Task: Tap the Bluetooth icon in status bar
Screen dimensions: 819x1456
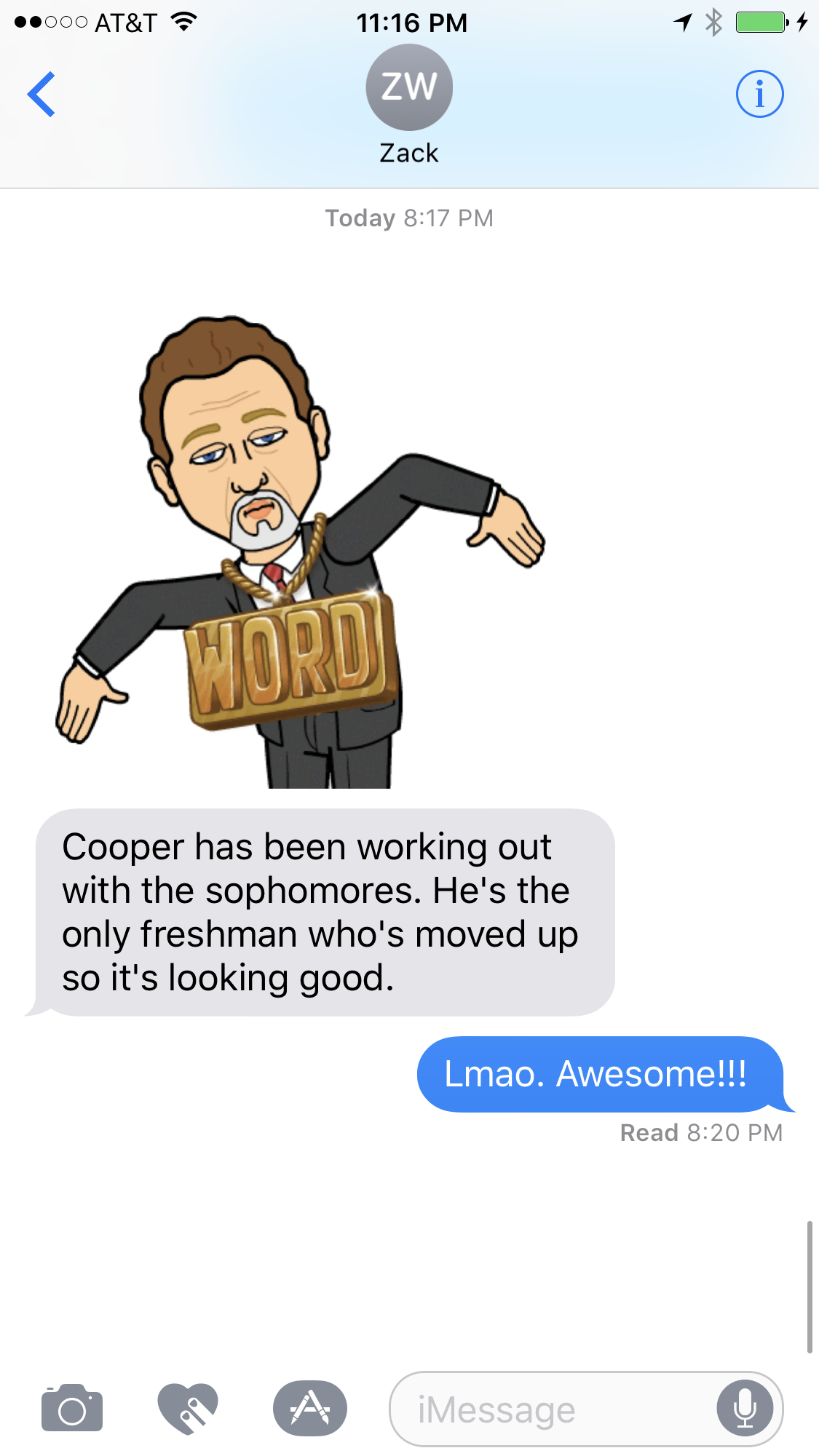Action: (x=713, y=22)
